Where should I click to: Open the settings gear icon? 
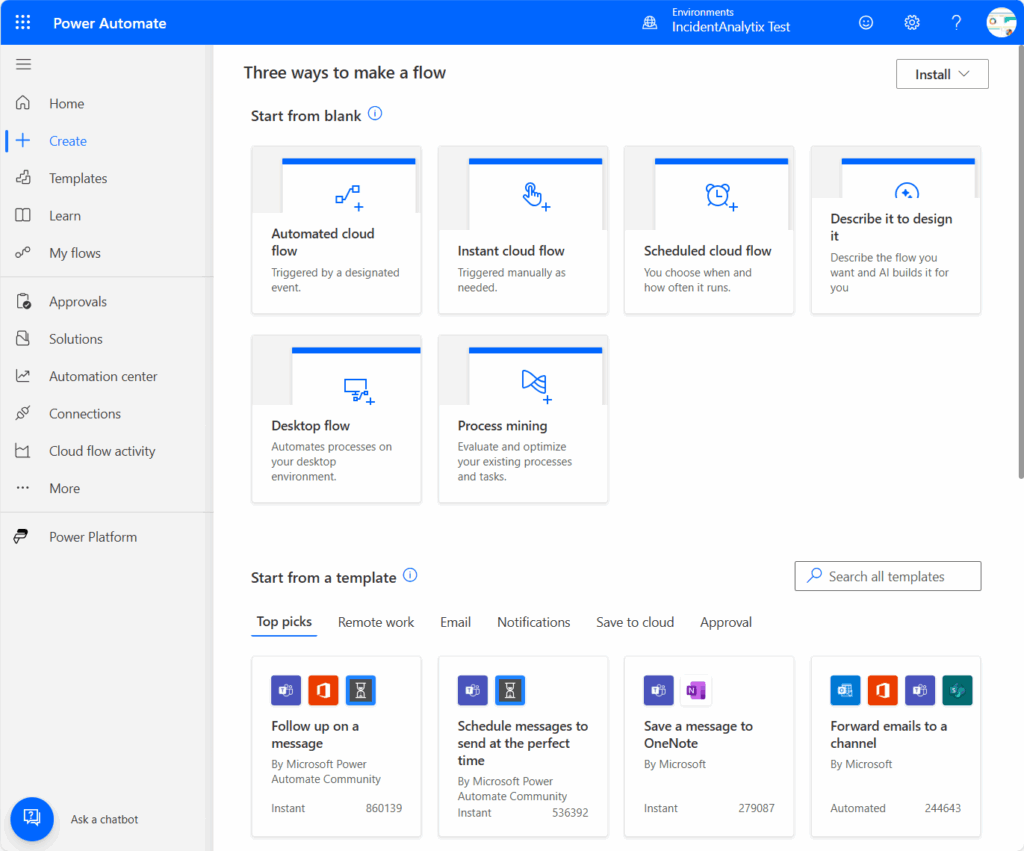(912, 23)
